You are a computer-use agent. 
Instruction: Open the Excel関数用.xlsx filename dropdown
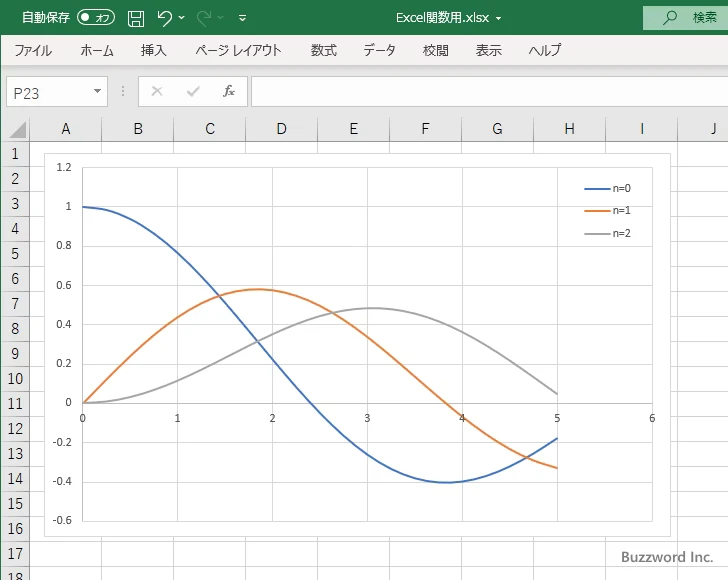click(499, 19)
